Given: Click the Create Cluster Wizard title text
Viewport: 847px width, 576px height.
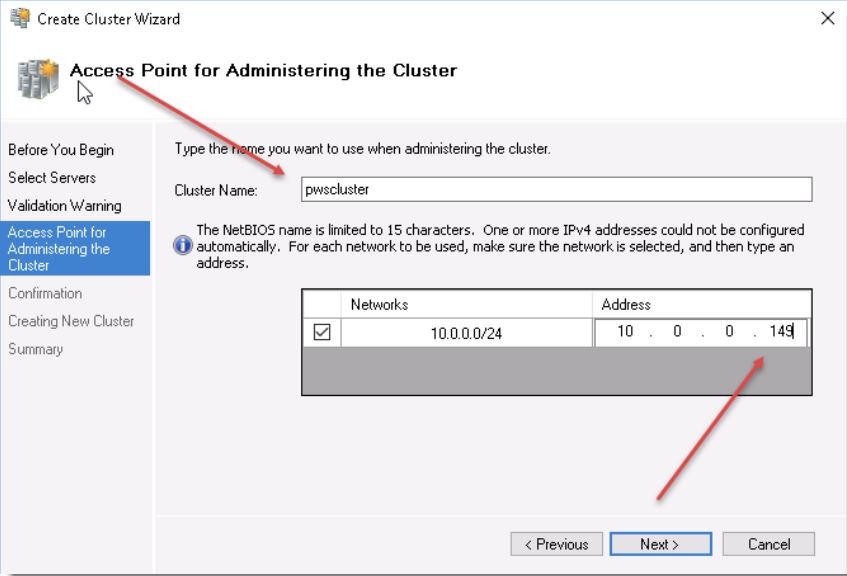Looking at the screenshot, I should [x=109, y=19].
